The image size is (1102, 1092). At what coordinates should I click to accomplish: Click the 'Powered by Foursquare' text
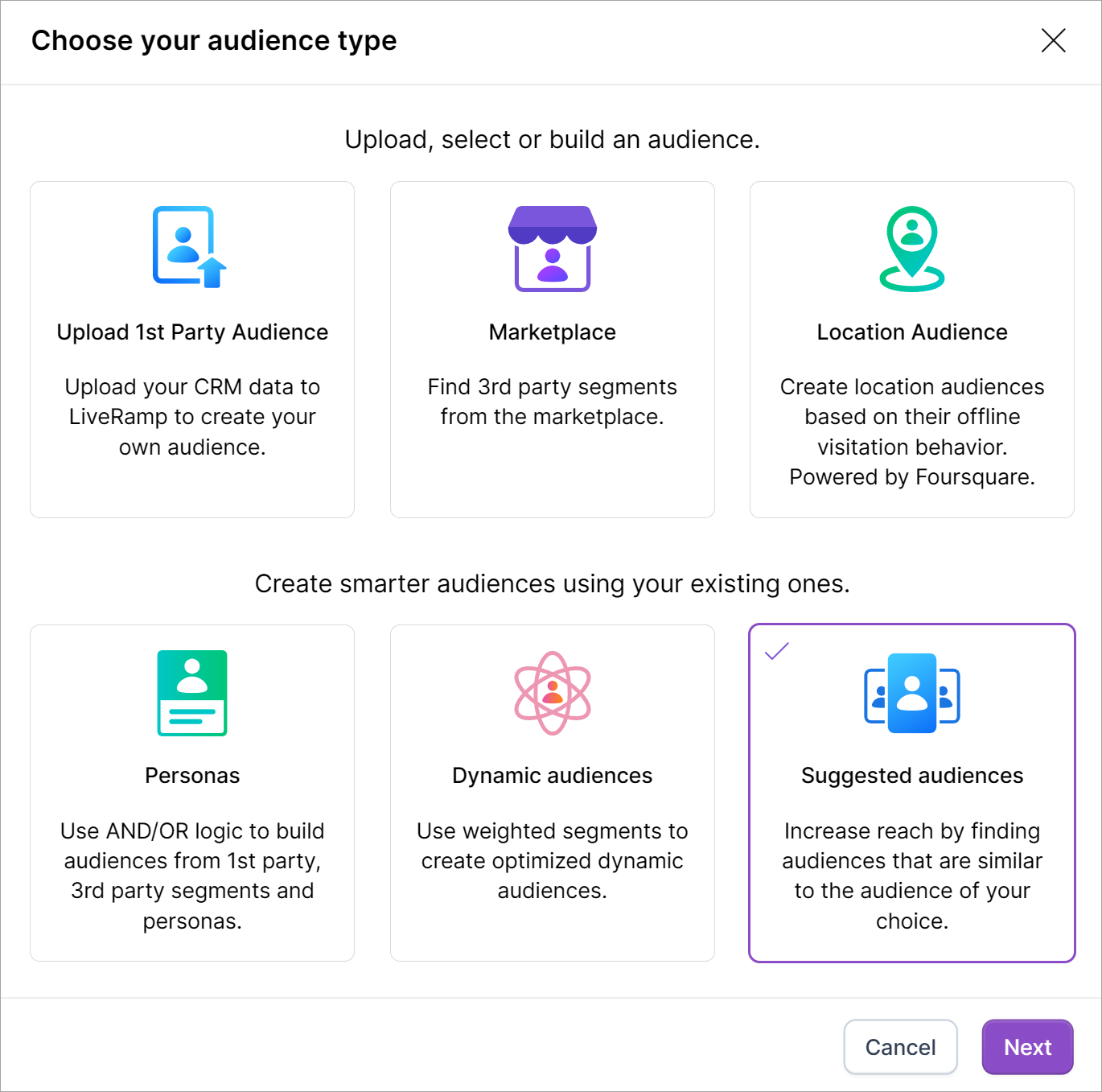click(x=911, y=477)
